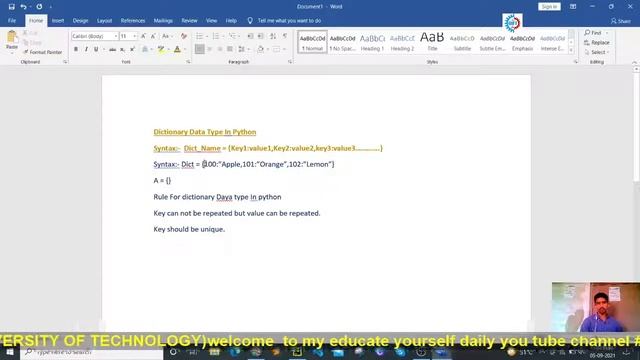The height and width of the screenshot is (360, 640).
Task: Increase font size with the Grow Font icon
Action: point(144,36)
